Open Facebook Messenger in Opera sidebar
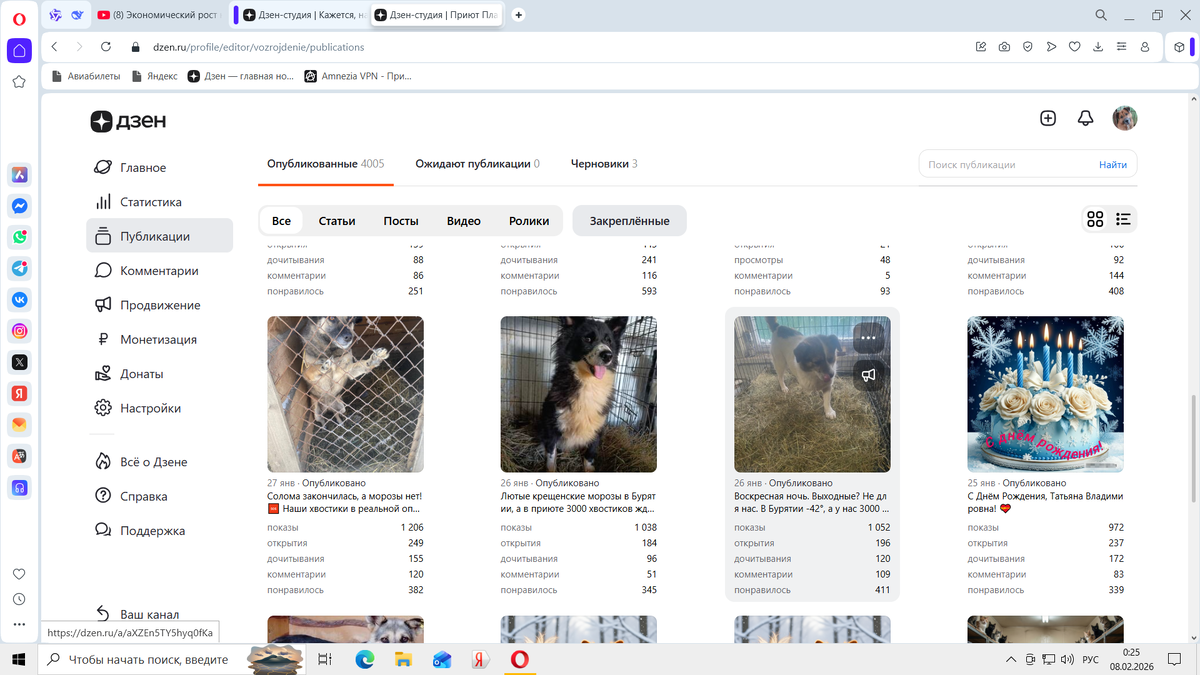1200x675 pixels. pos(19,206)
